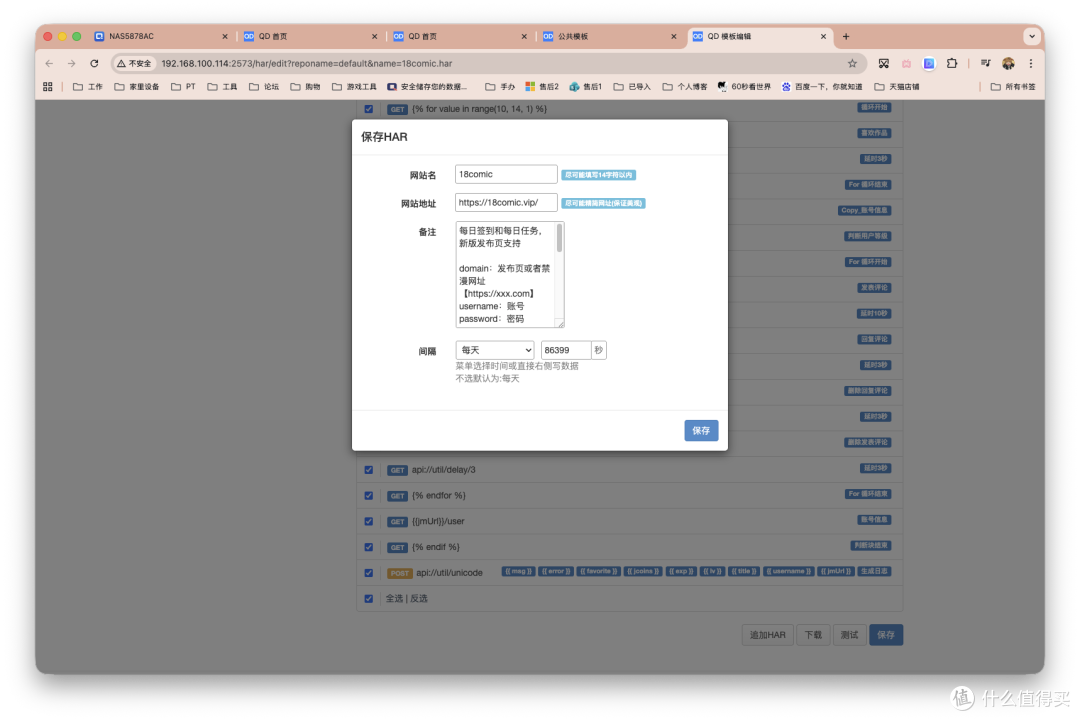Toggle checkbox for endfor row
The width and height of the screenshot is (1080, 721).
[x=368, y=496]
